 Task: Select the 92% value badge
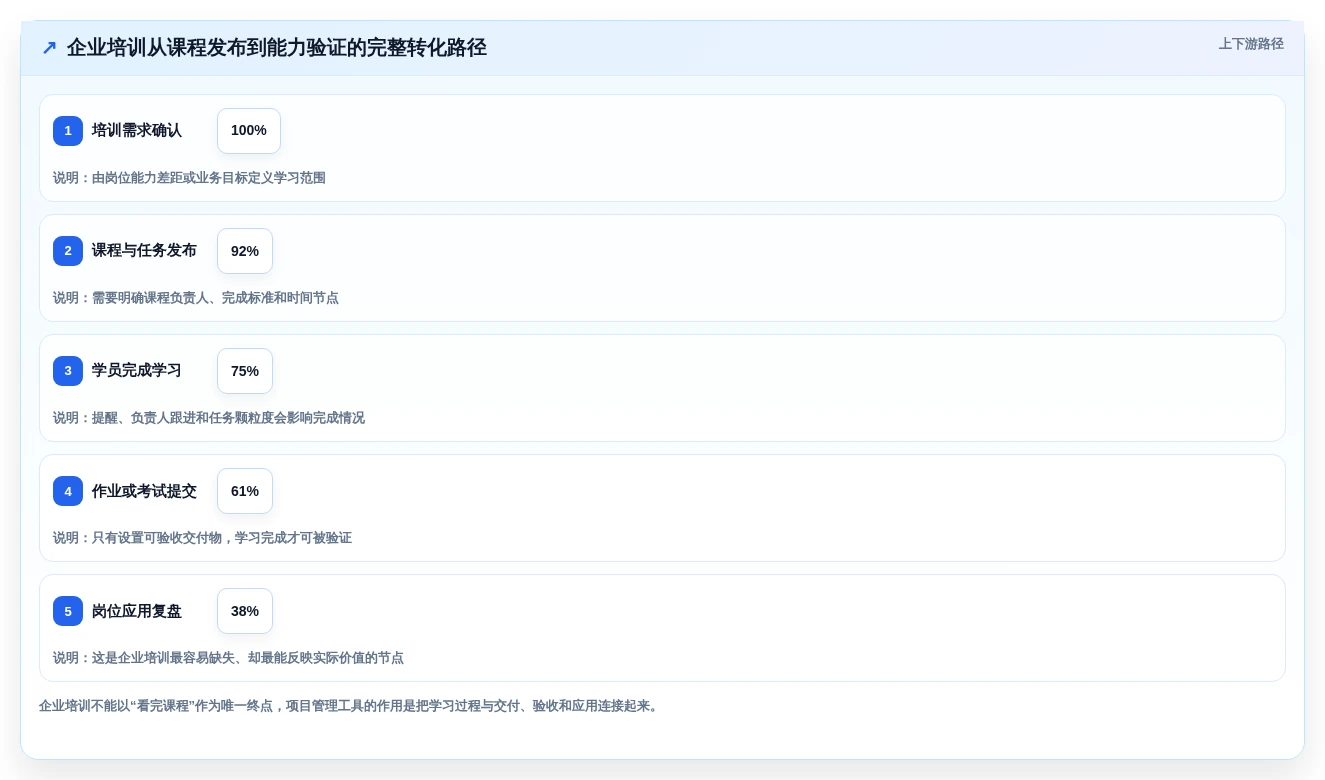click(x=245, y=251)
